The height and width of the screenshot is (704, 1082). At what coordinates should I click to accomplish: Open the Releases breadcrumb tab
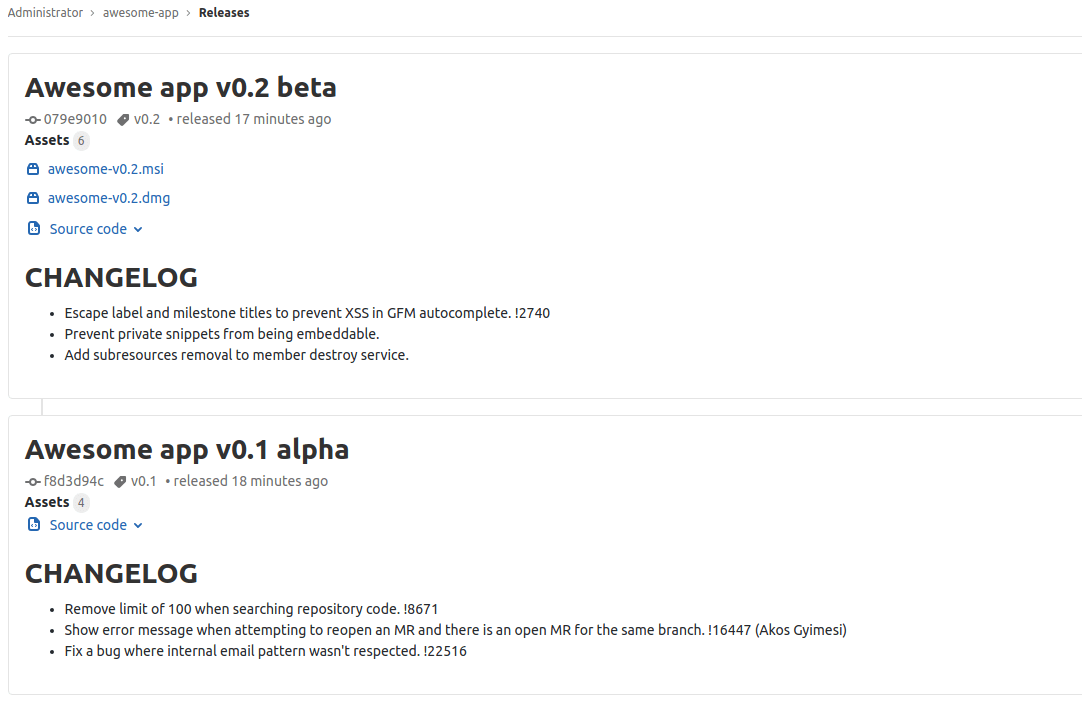[x=224, y=12]
